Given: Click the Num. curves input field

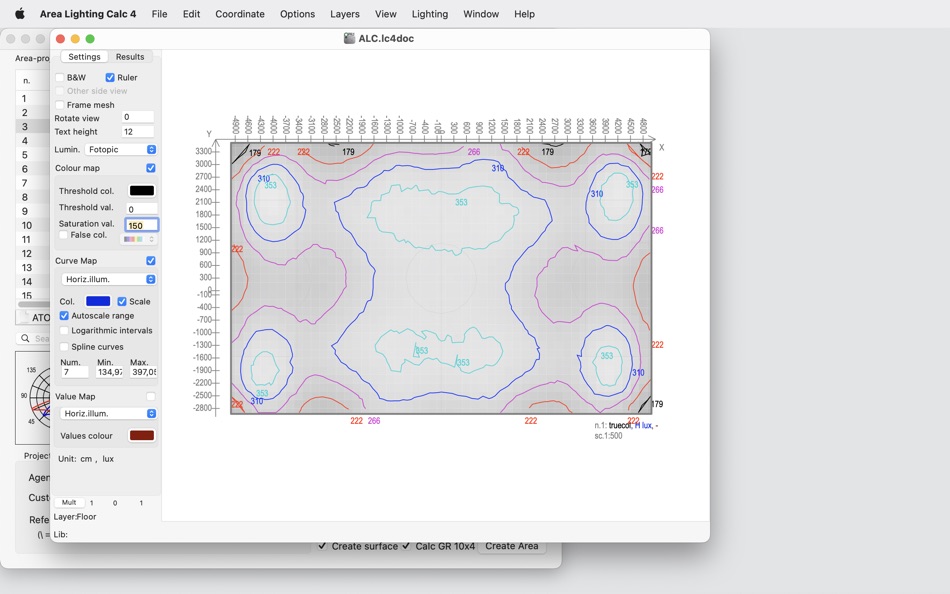Looking at the screenshot, I should 75,372.
